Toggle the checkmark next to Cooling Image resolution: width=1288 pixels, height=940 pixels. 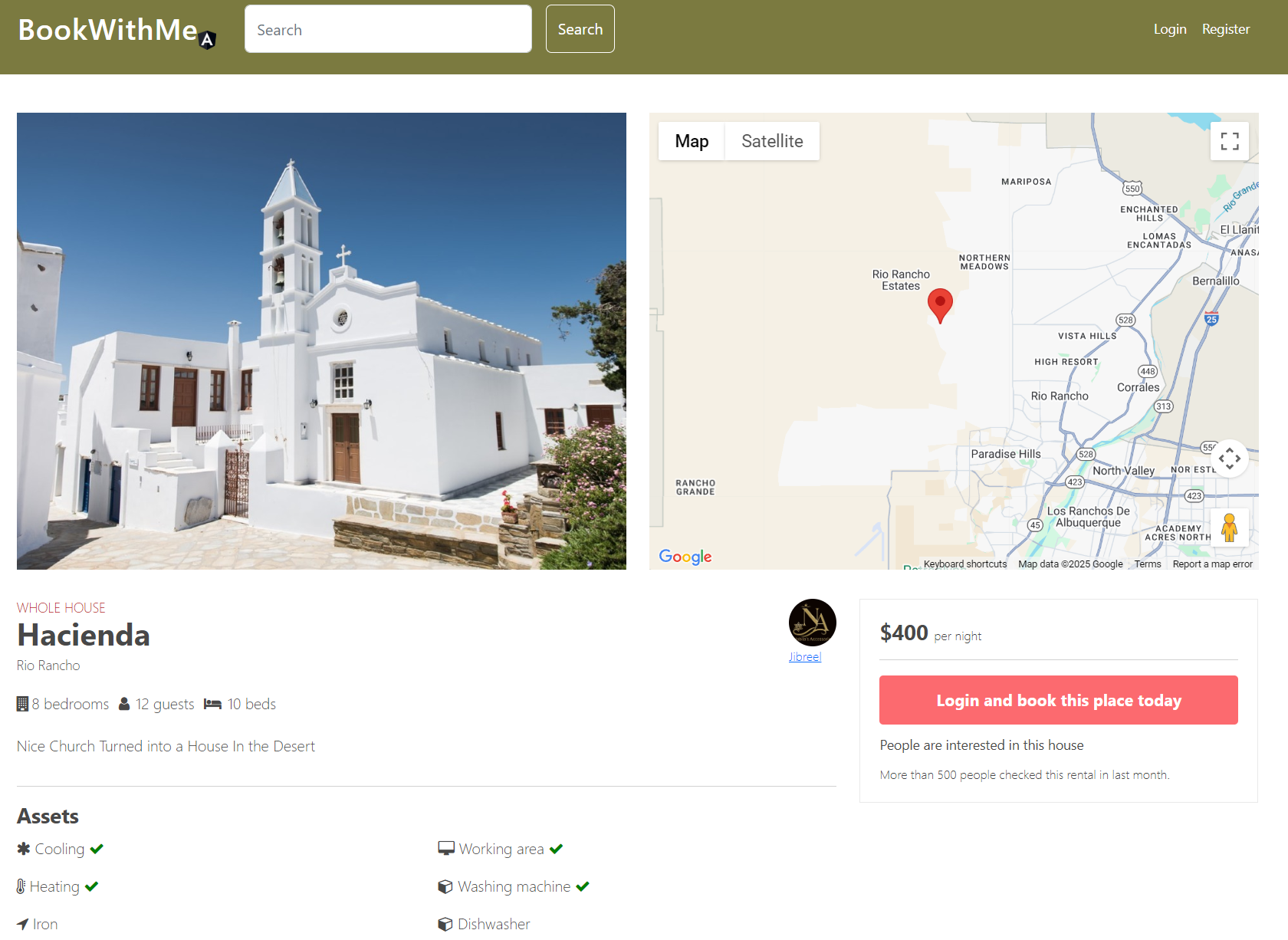(x=97, y=849)
